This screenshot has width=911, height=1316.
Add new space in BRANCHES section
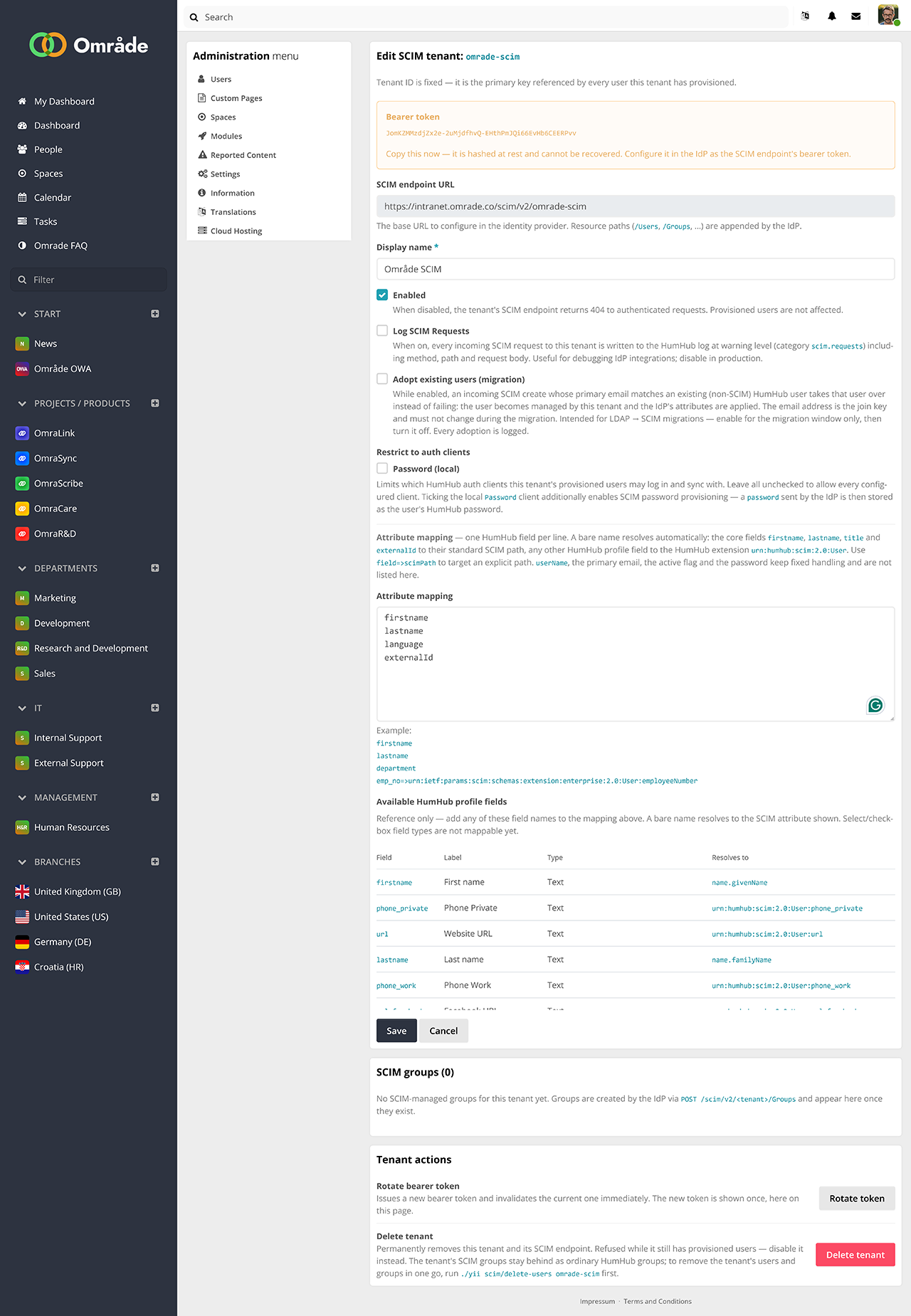(x=155, y=861)
